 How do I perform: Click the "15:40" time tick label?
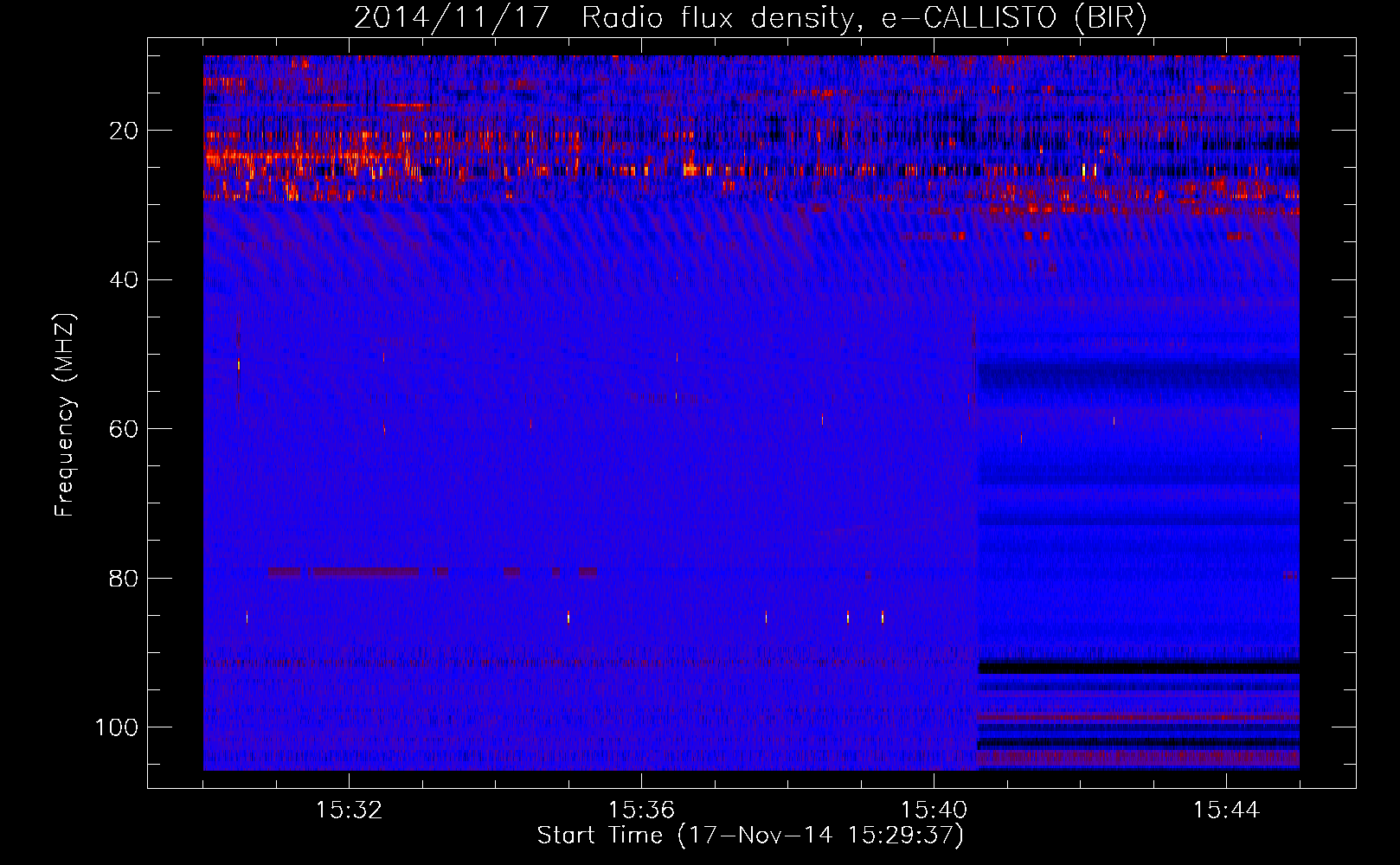click(934, 811)
